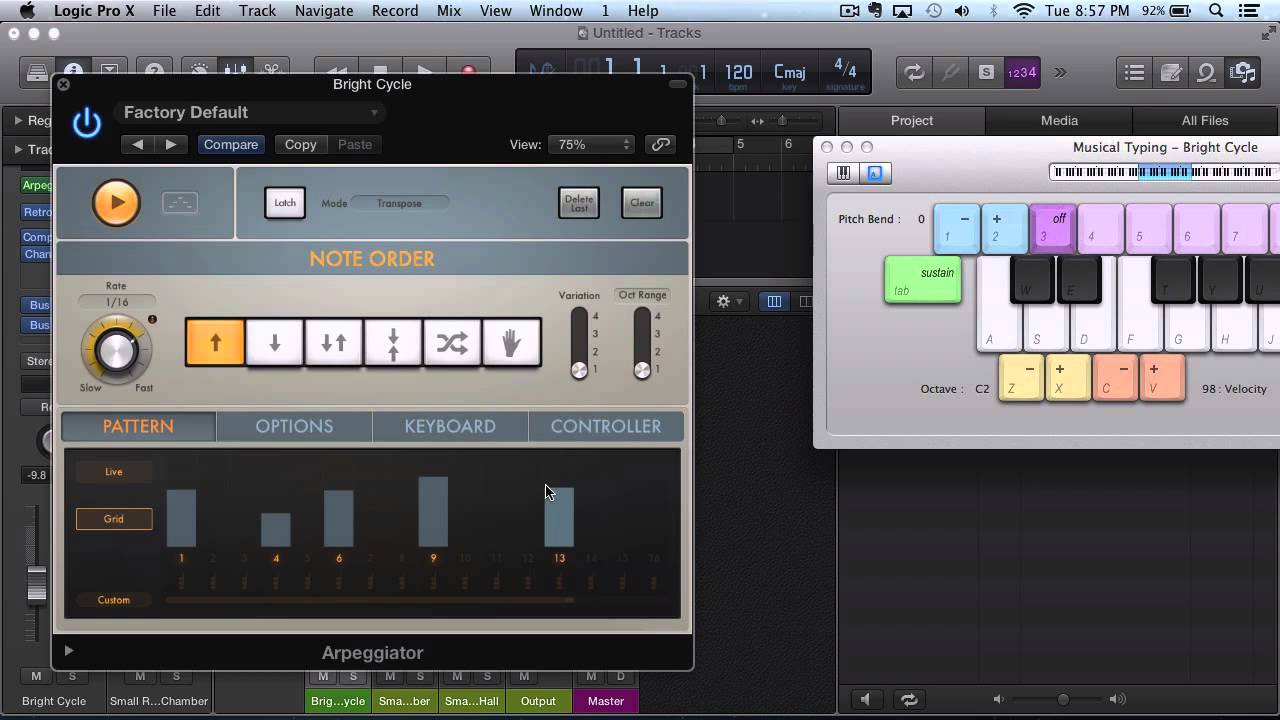
Task: Click the record button in transport
Action: 468,72
